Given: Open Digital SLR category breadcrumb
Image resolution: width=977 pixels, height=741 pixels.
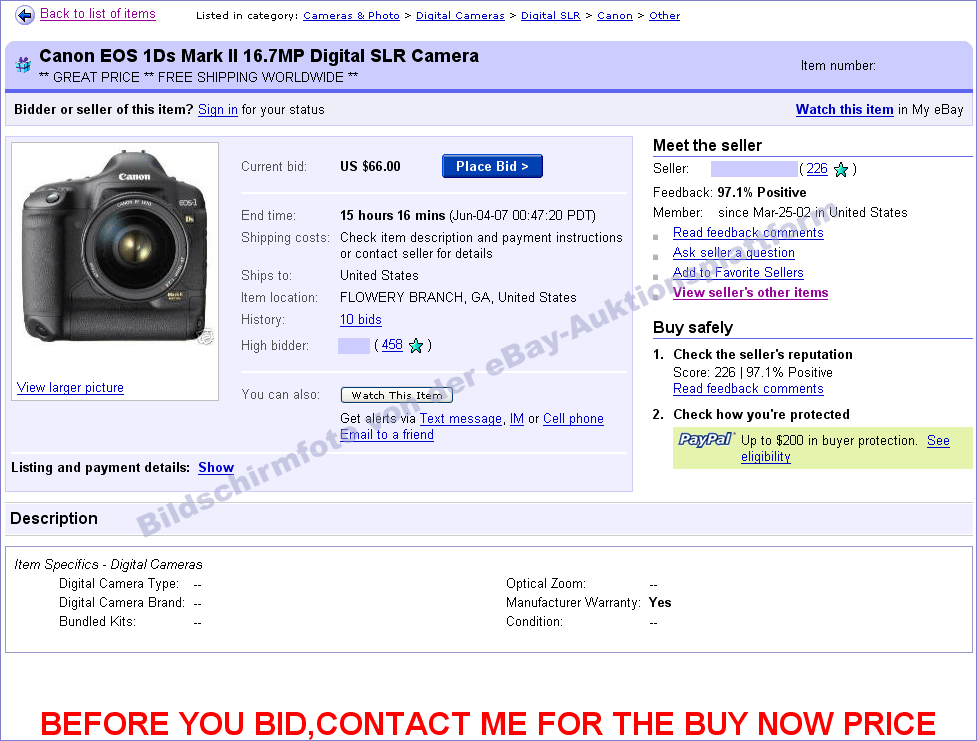Looking at the screenshot, I should coord(550,16).
